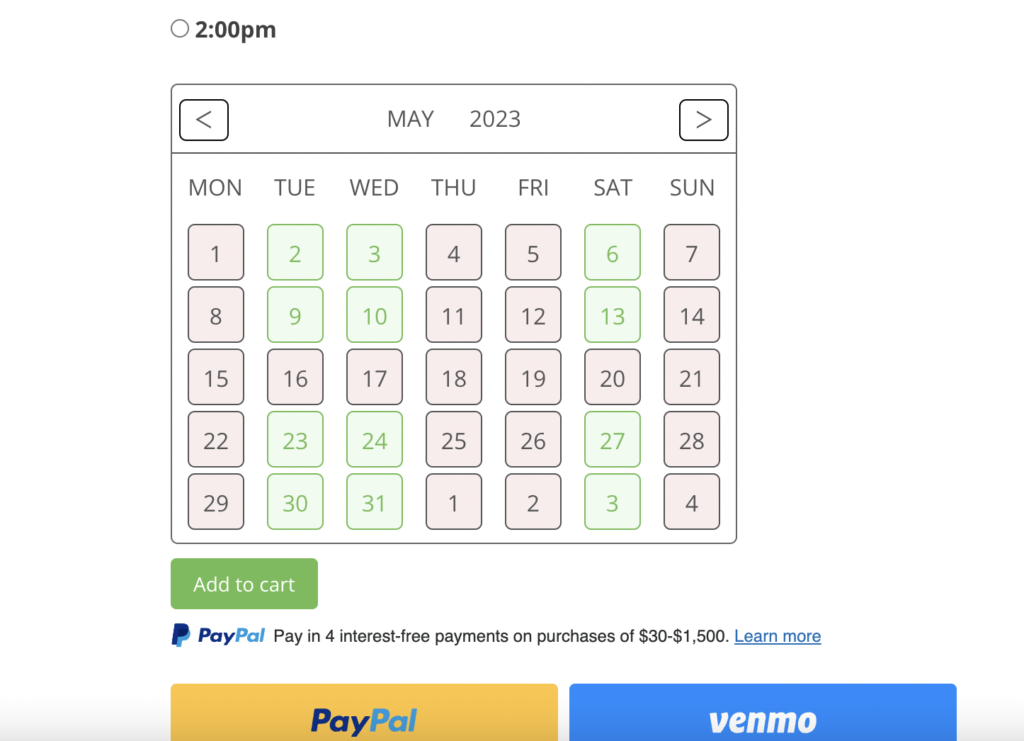Choose Saturday May 6 date

612,253
